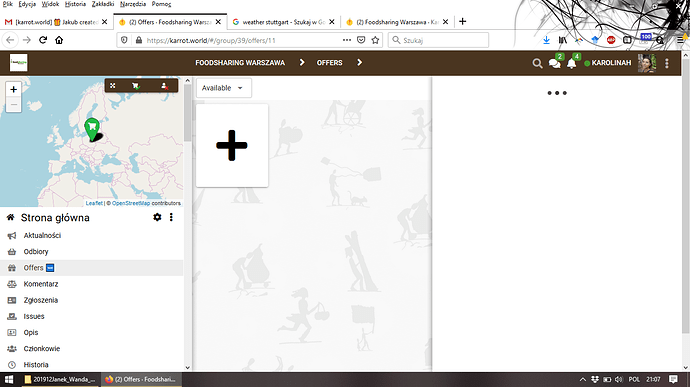Open user menu three dots in header
Viewport: 690px width, 387px height.
point(667,63)
